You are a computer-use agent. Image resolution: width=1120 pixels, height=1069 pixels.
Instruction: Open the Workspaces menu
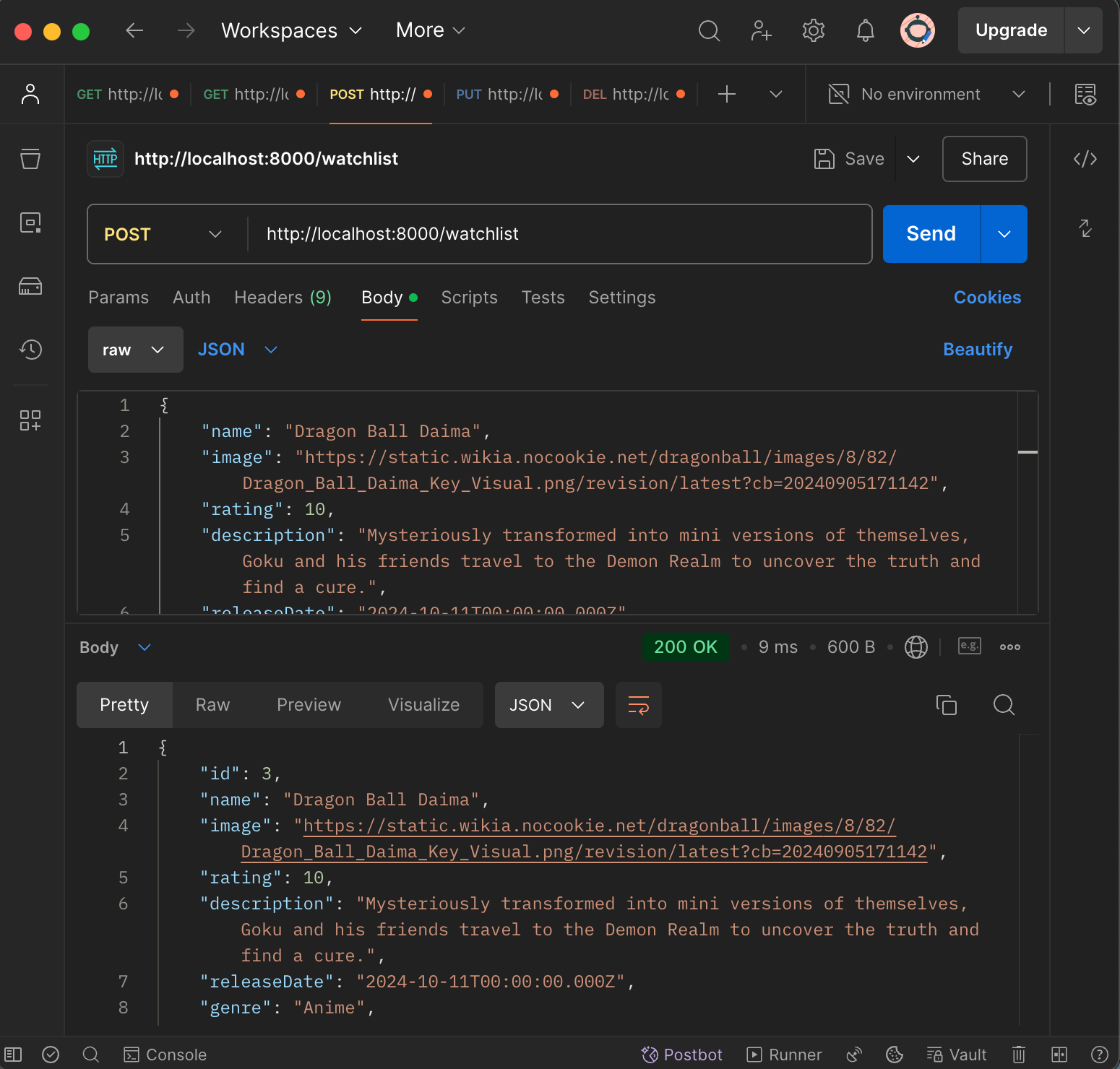291,30
